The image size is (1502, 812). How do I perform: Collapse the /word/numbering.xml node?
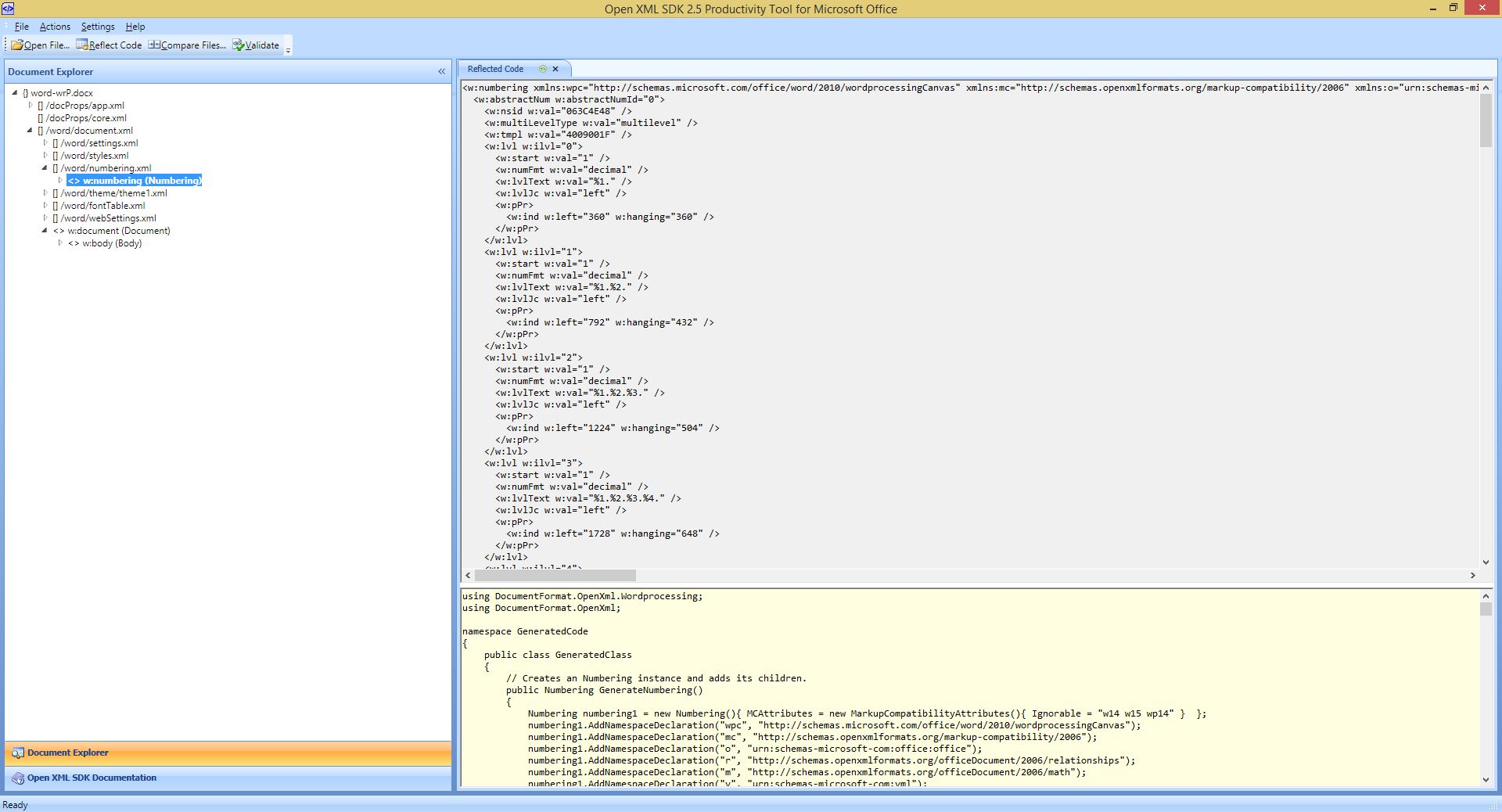[45, 167]
